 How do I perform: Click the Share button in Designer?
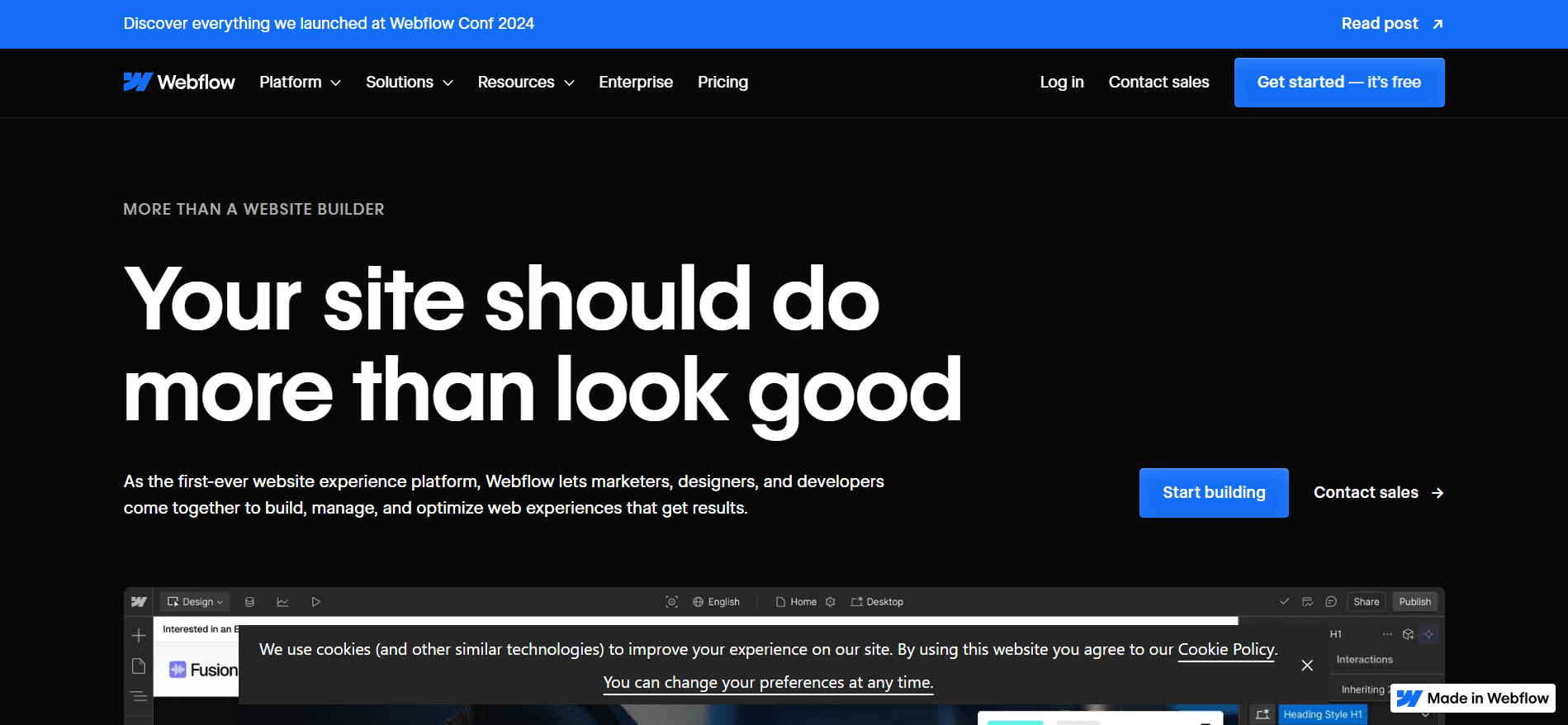1367,602
